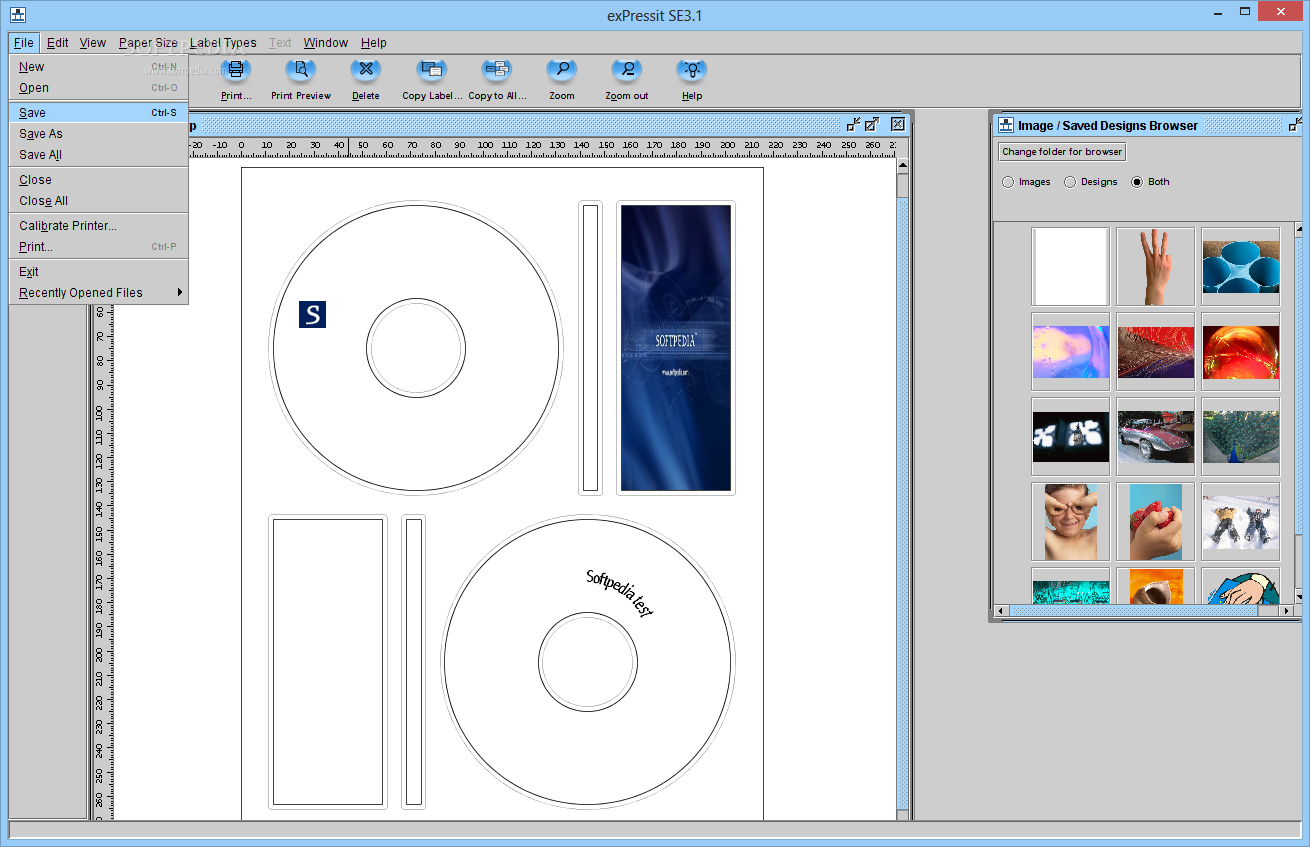1310x847 pixels.
Task: Click the Delete toolbar icon
Action: (366, 71)
